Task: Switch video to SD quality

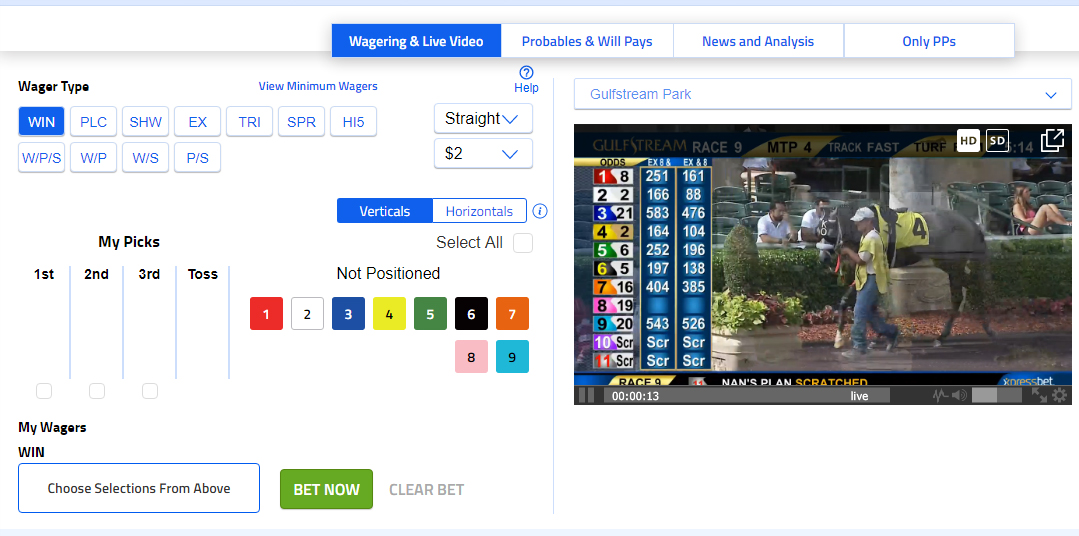Action: tap(997, 141)
